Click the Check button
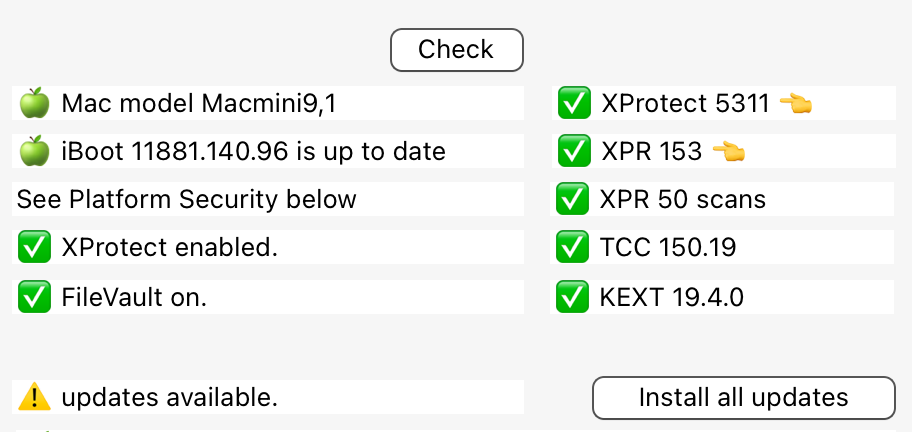 [457, 50]
